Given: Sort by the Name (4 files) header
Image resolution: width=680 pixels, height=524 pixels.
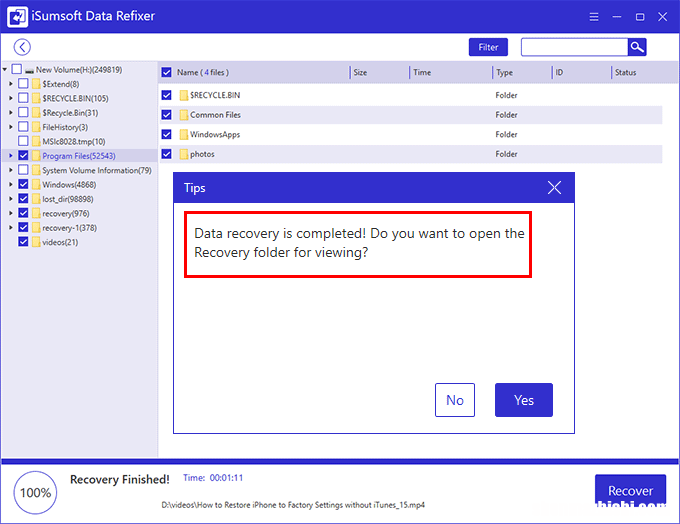Looking at the screenshot, I should click(x=203, y=72).
